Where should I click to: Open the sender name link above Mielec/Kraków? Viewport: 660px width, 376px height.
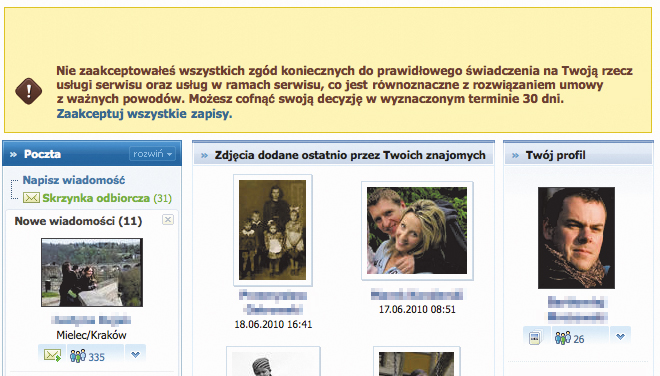point(91,321)
